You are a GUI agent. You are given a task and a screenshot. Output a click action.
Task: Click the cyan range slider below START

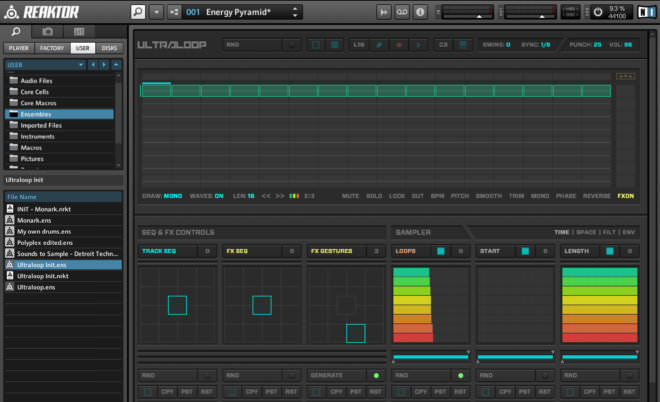(515, 357)
